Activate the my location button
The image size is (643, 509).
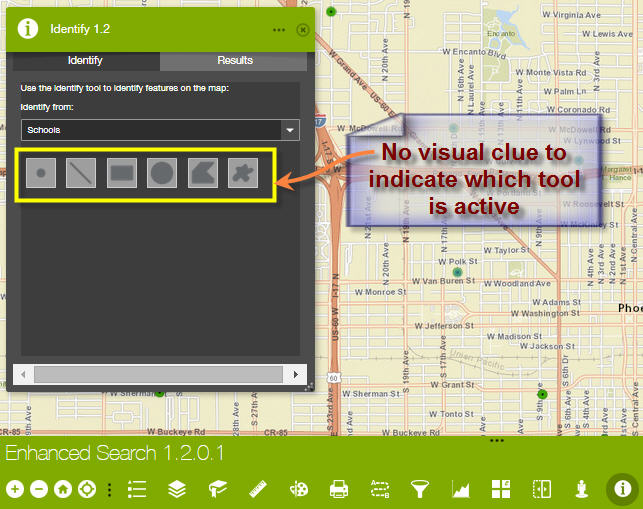coord(87,489)
